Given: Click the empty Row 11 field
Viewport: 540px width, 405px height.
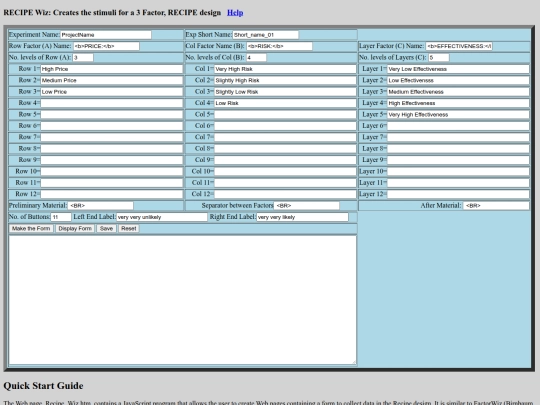Looking at the screenshot, I should coord(112,183).
